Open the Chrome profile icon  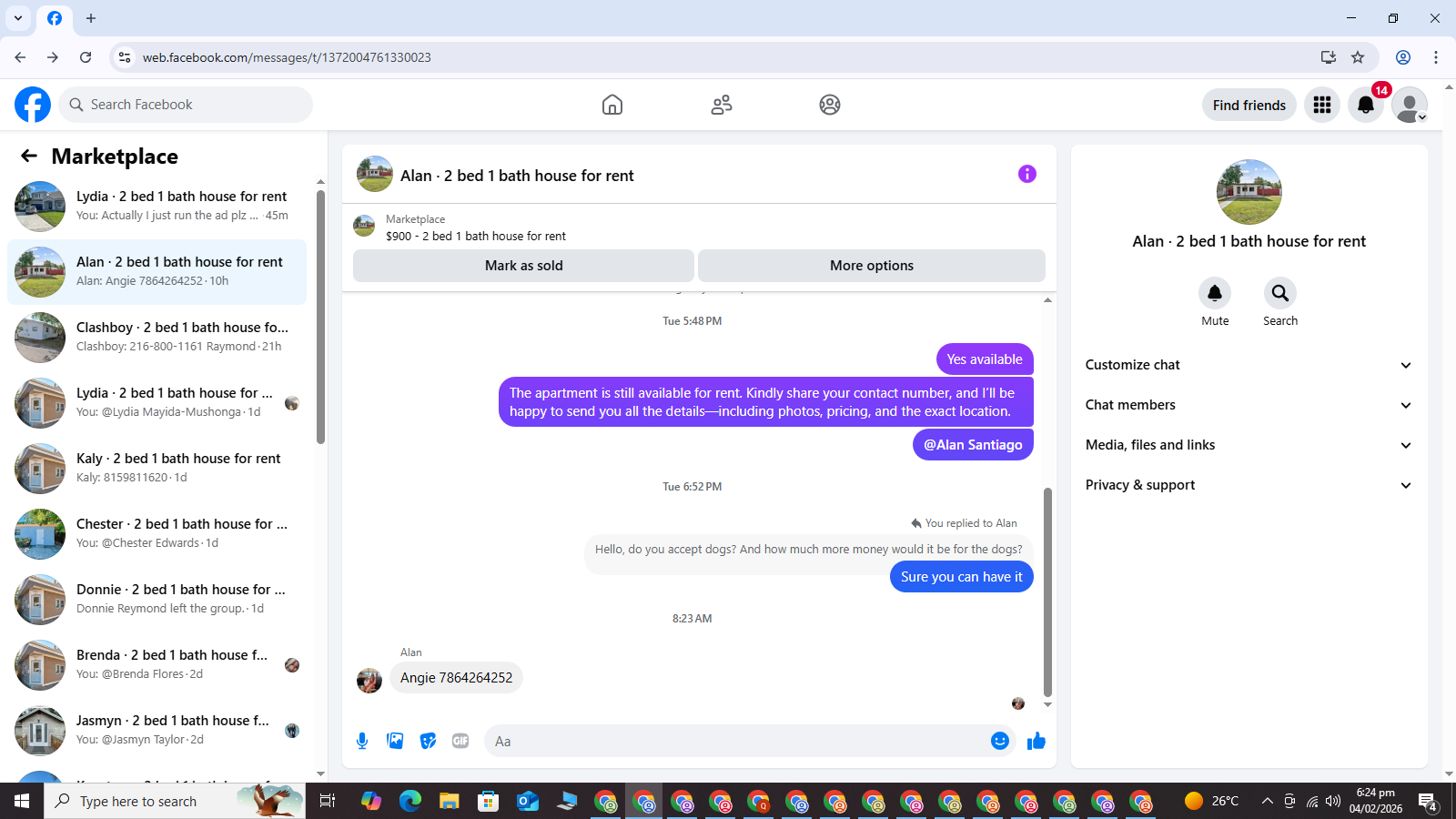[x=1403, y=57]
